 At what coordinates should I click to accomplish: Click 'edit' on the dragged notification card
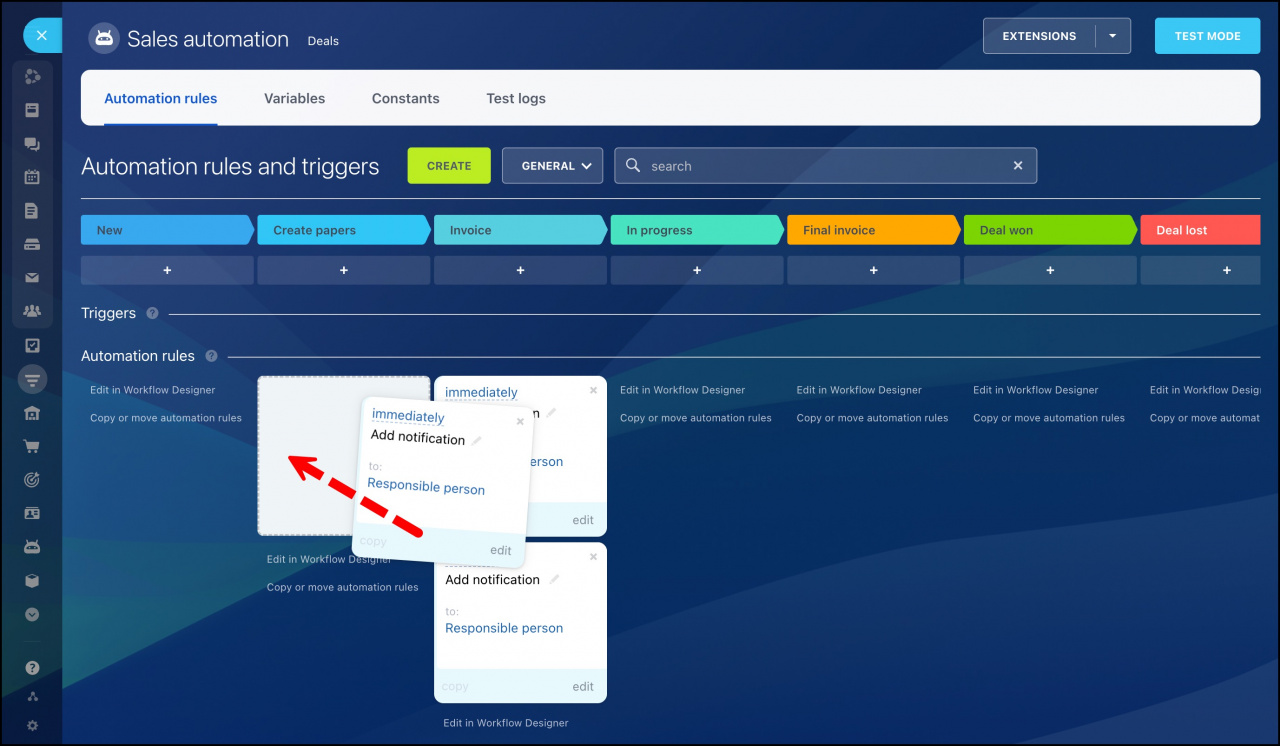pyautogui.click(x=501, y=550)
